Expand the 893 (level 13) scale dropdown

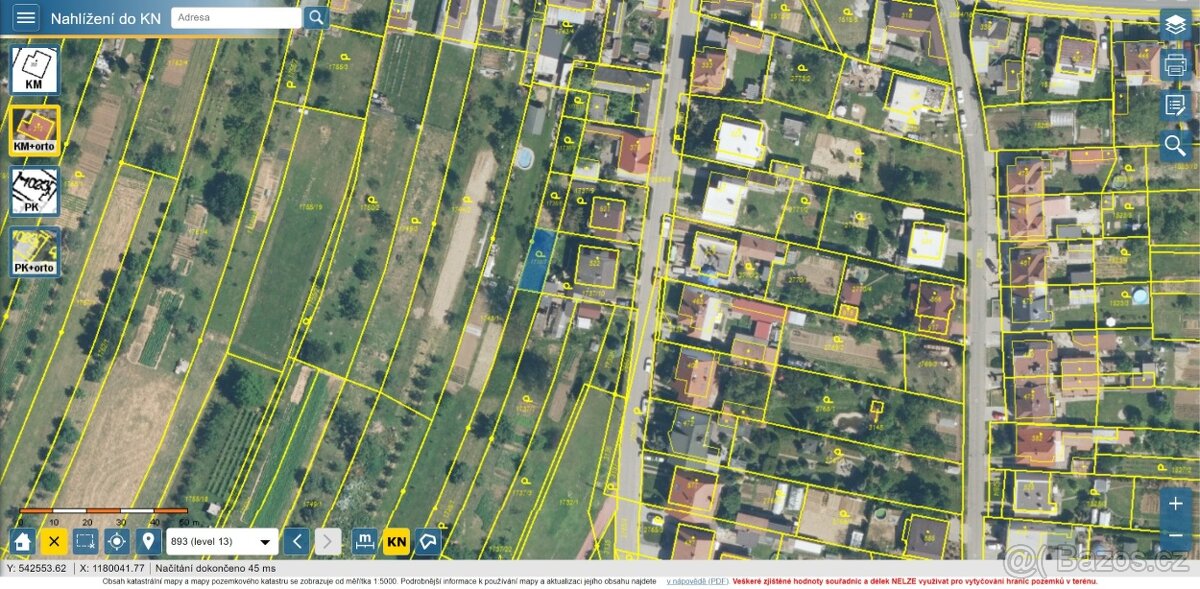click(x=222, y=542)
